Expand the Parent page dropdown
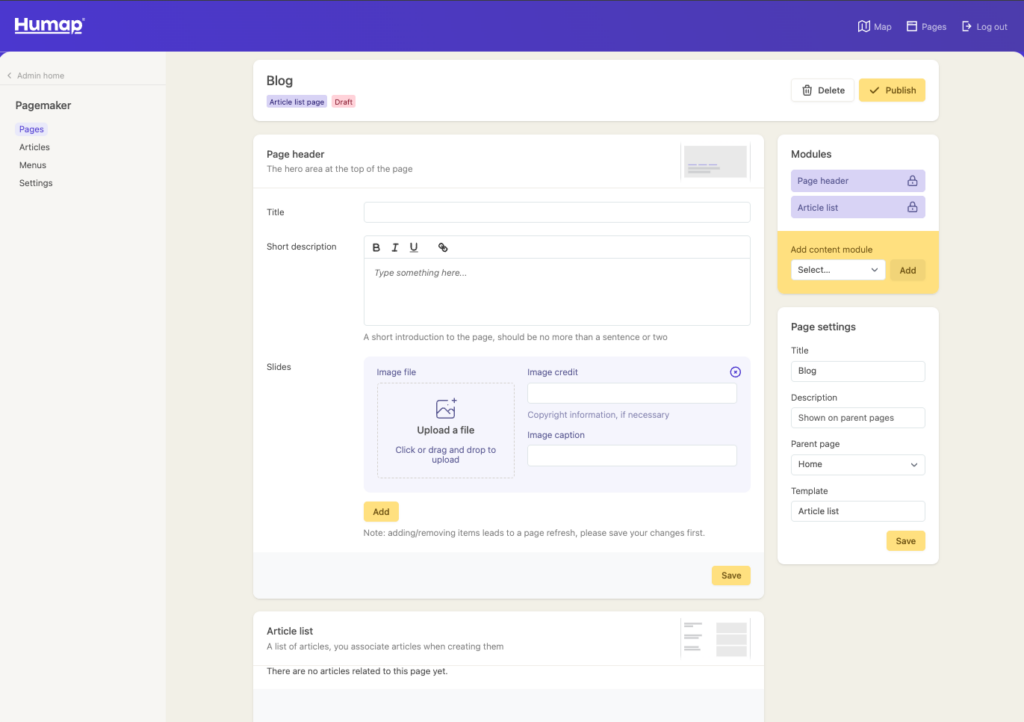Viewport: 1024px width, 722px height. click(857, 465)
